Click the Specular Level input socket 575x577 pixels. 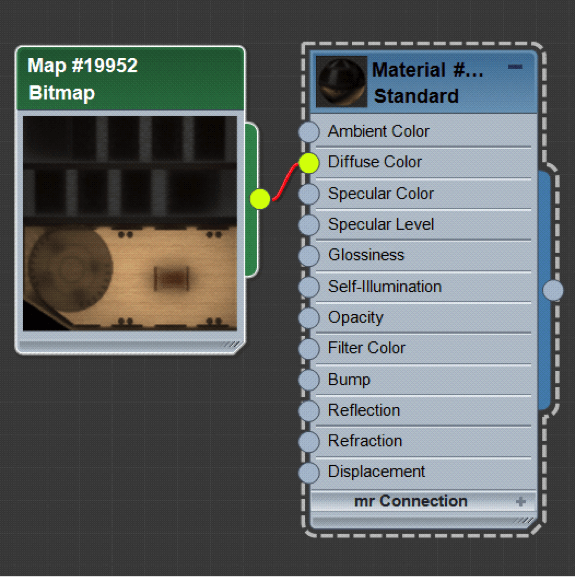(309, 225)
